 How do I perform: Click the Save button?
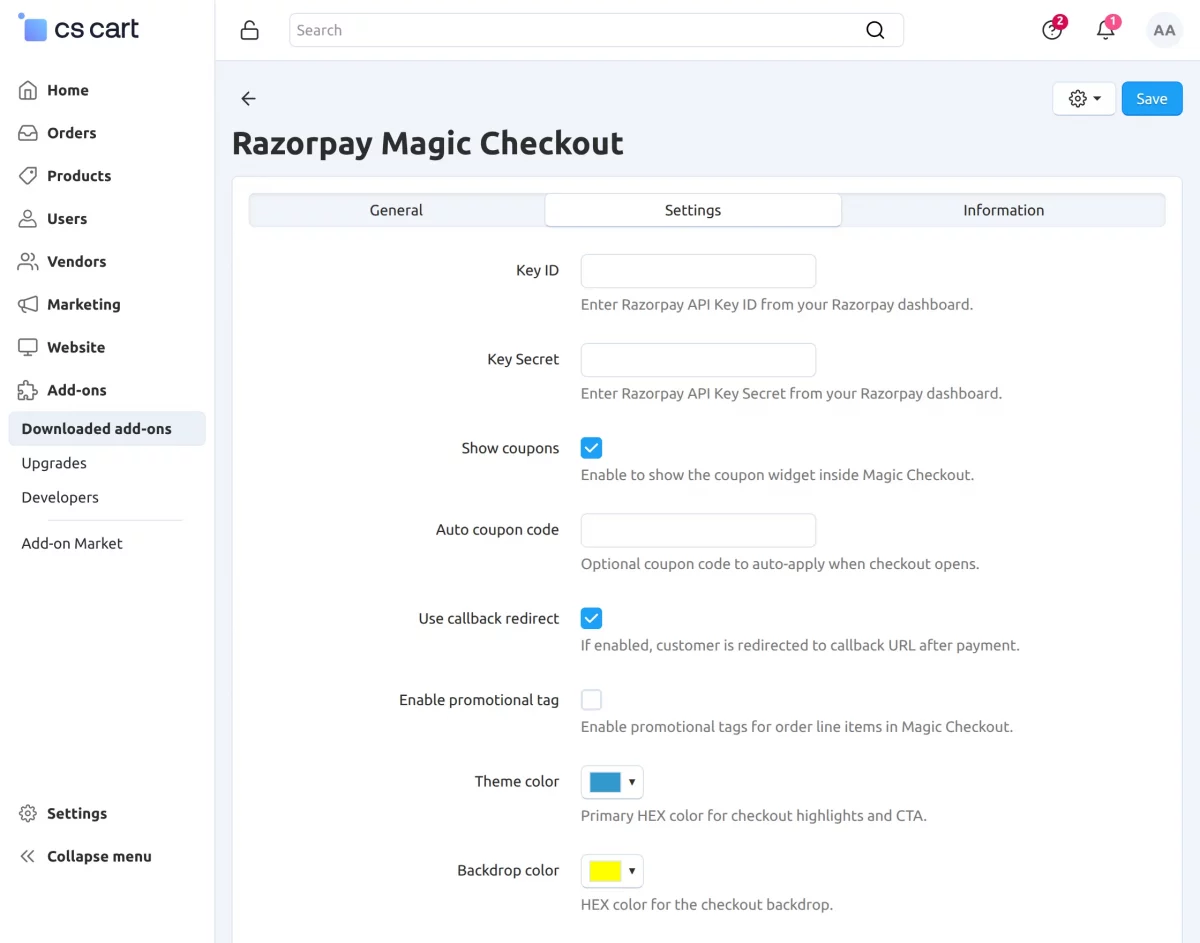click(1152, 99)
